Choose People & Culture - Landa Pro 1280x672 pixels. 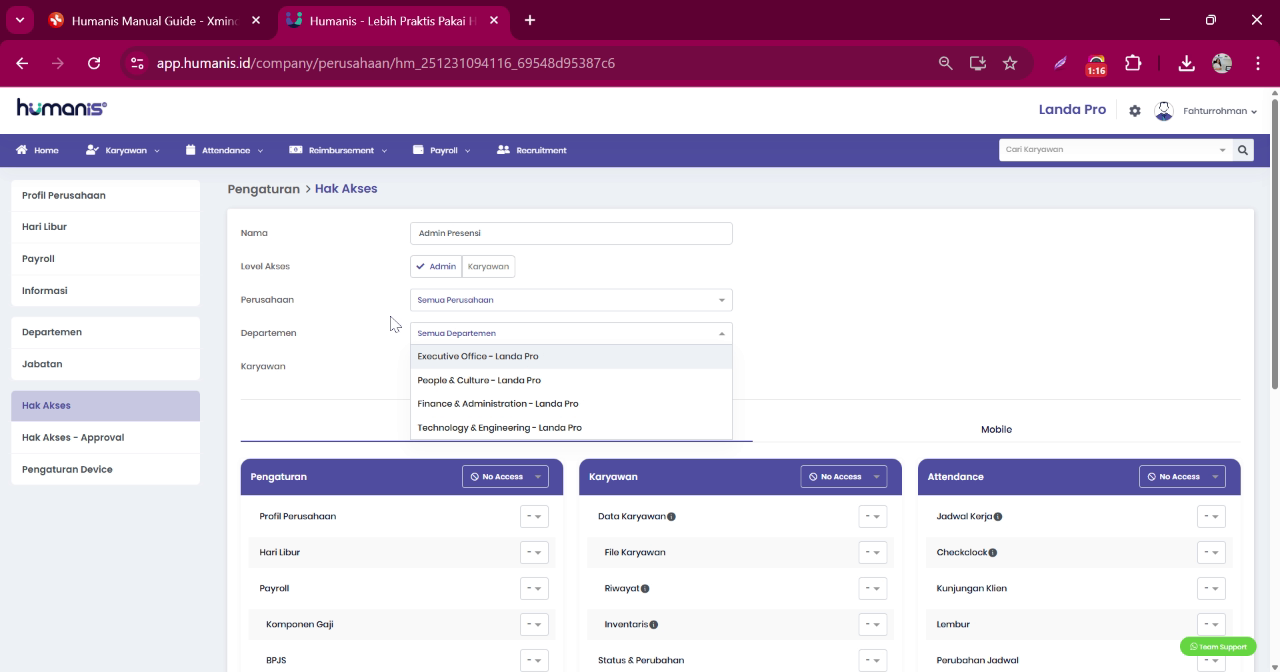[x=571, y=381]
